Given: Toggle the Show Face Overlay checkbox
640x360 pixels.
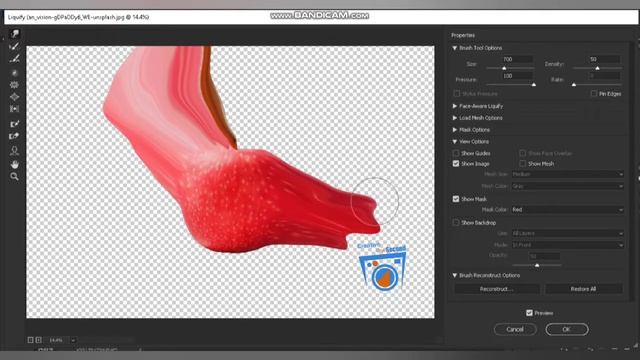Looking at the screenshot, I should point(522,153).
